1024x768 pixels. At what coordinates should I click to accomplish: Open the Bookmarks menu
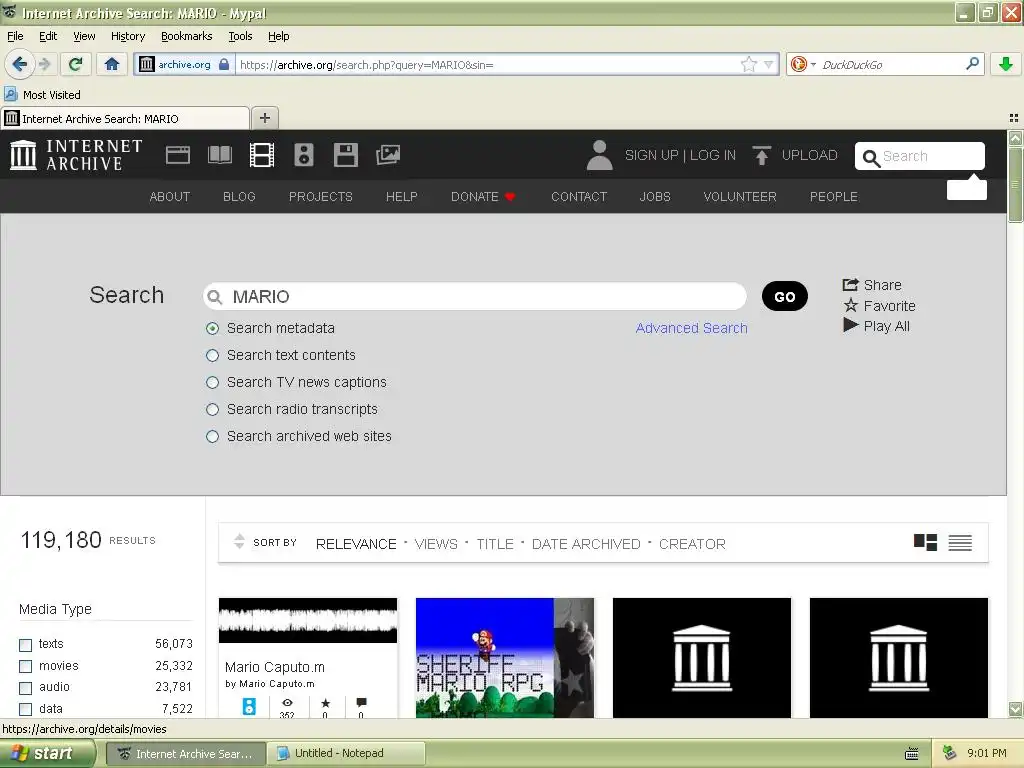click(186, 36)
